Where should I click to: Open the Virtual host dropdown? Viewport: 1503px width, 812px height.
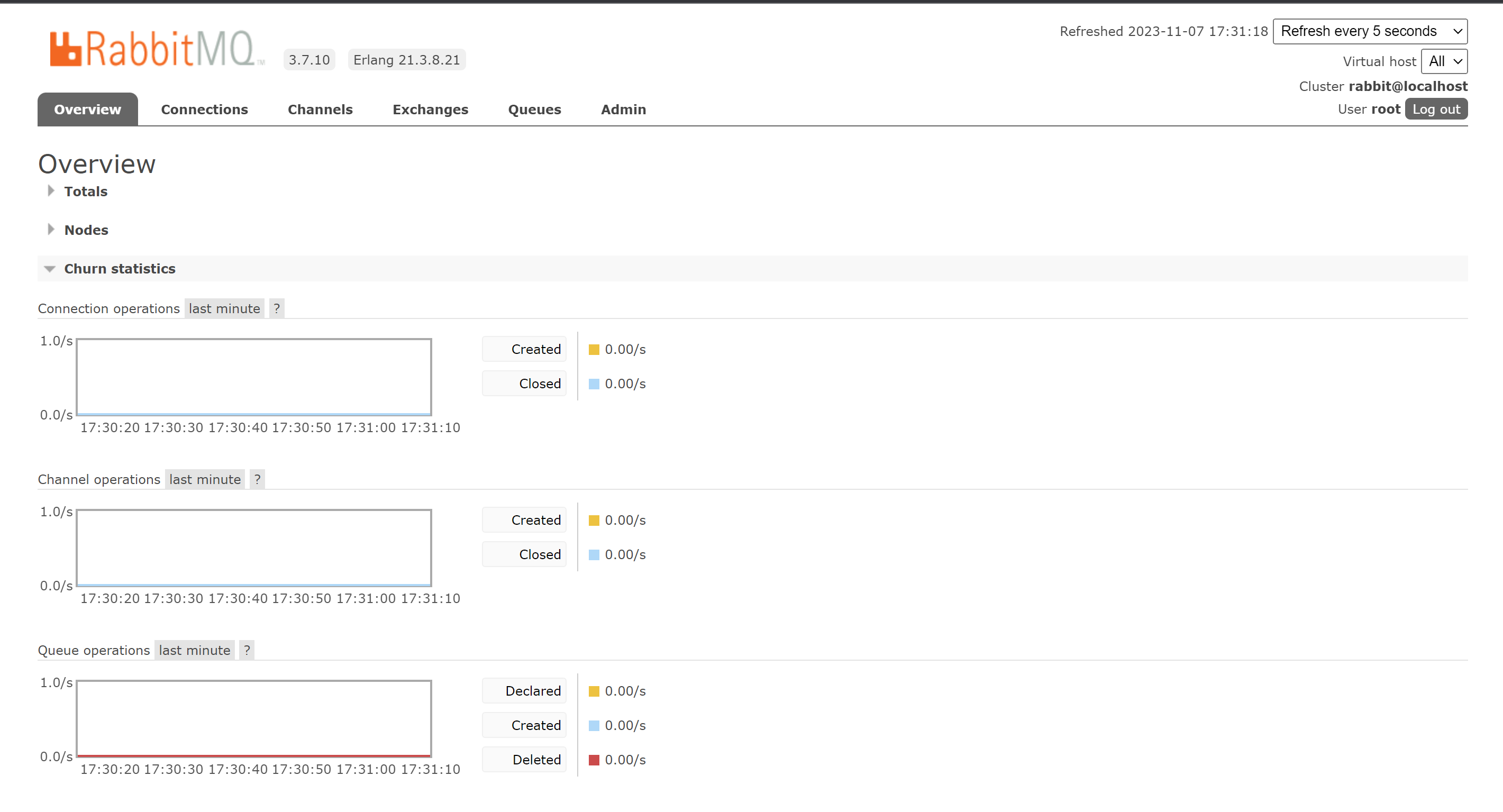tap(1444, 61)
